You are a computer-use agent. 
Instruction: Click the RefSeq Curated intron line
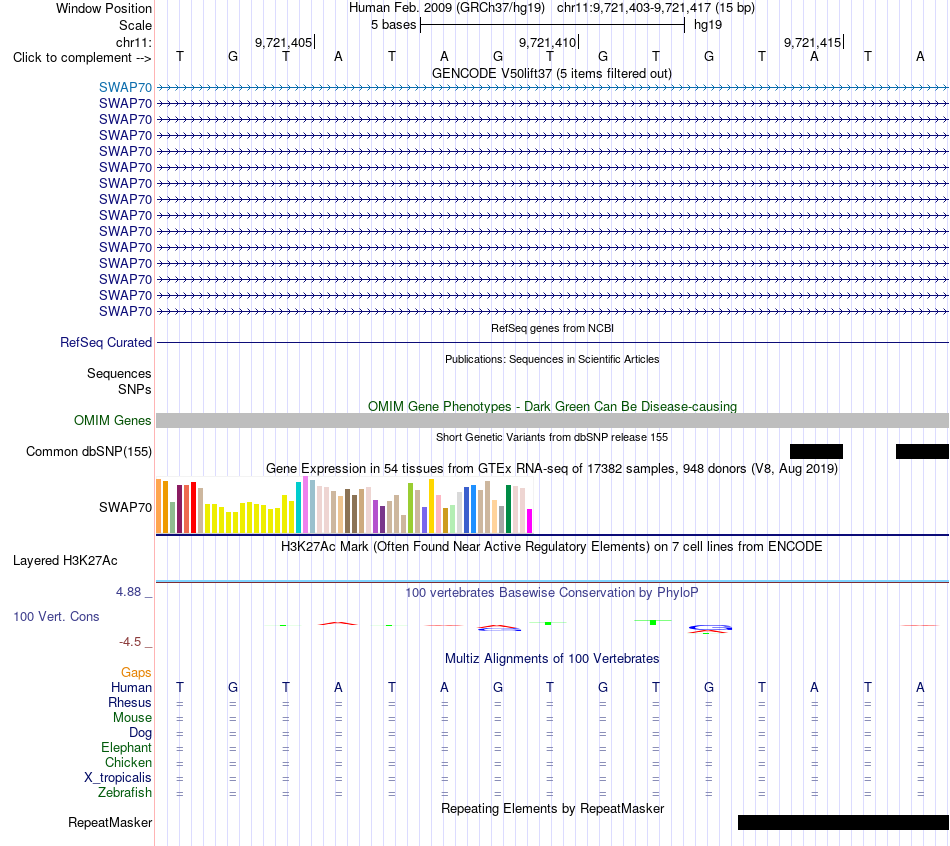(553, 342)
